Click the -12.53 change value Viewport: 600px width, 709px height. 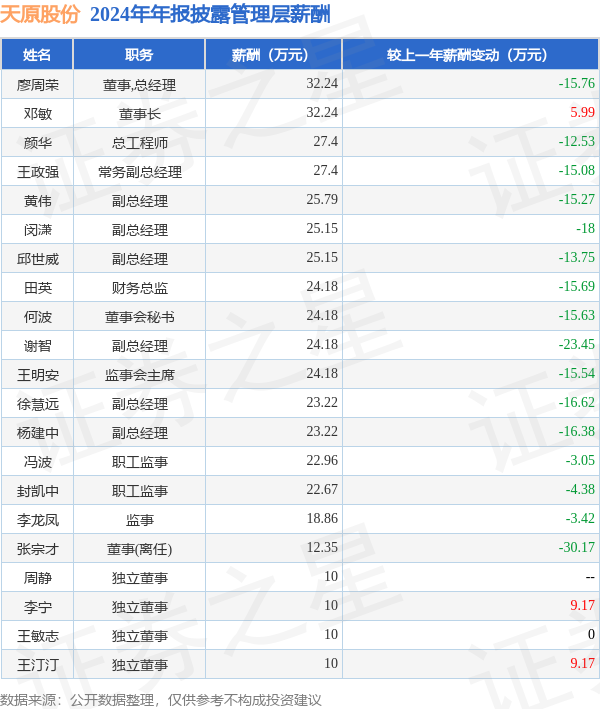(x=576, y=141)
